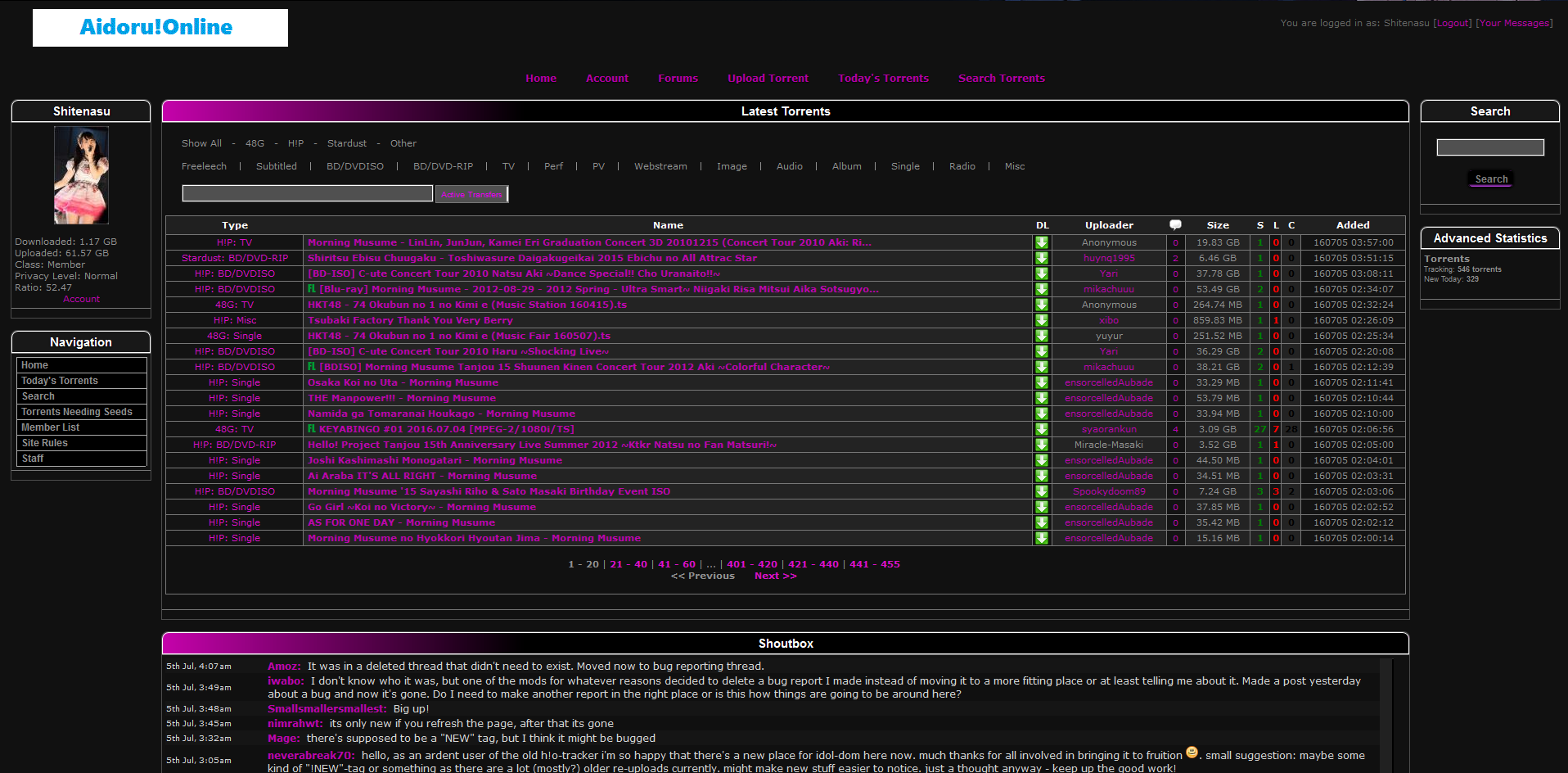Click the comments speech bubble column header
1568x773 pixels.
(1175, 225)
